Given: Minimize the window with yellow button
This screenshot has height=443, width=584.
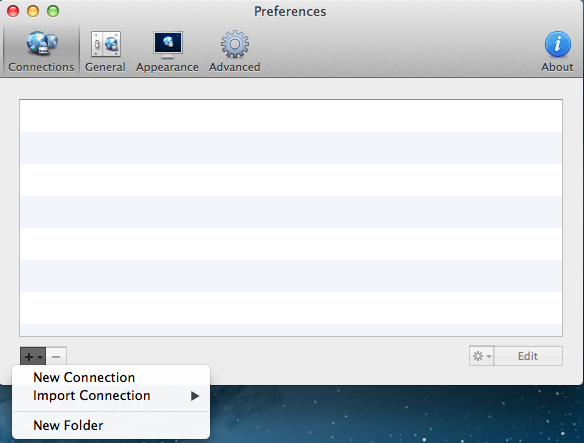Looking at the screenshot, I should coord(33,11).
